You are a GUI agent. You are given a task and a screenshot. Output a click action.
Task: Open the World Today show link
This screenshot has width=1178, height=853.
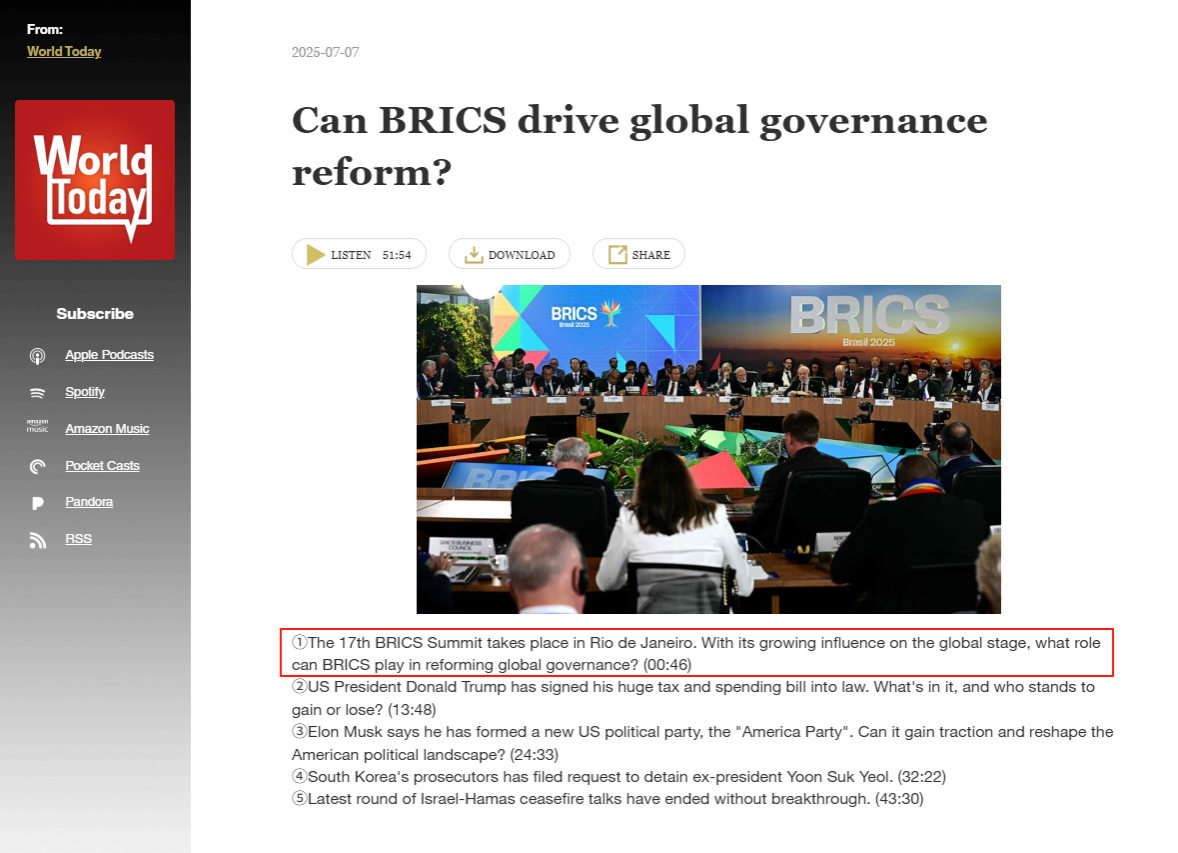point(64,51)
